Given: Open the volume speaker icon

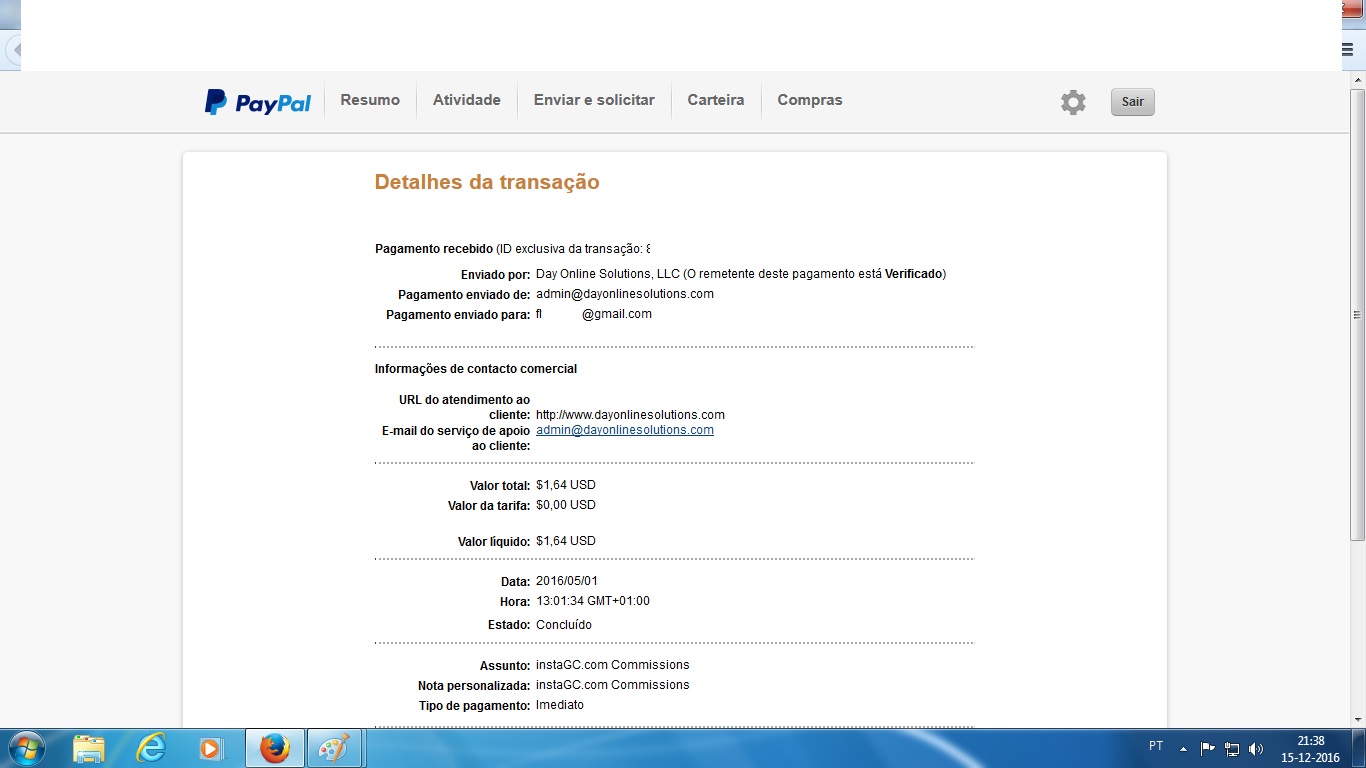Looking at the screenshot, I should (1256, 748).
